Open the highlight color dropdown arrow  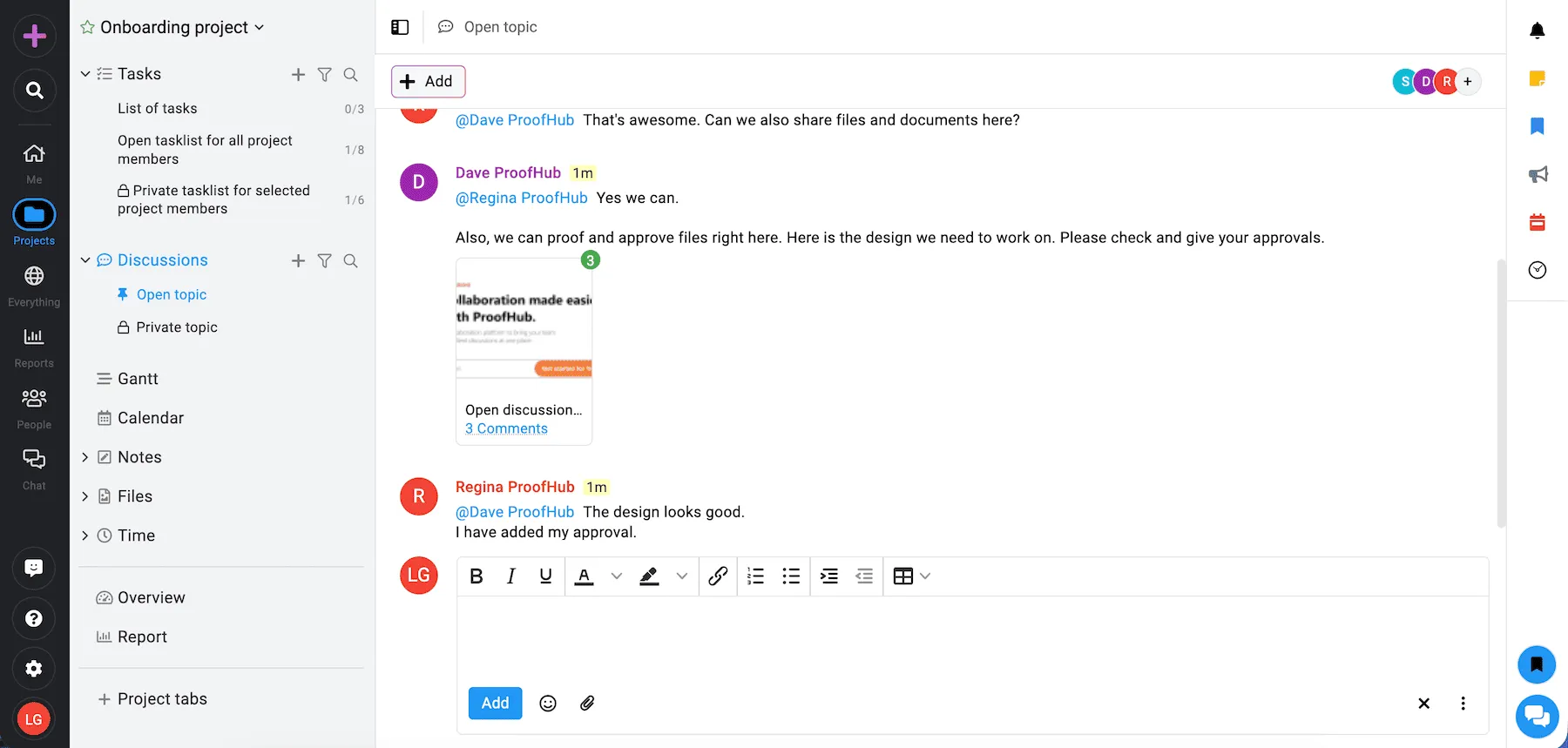pos(682,576)
